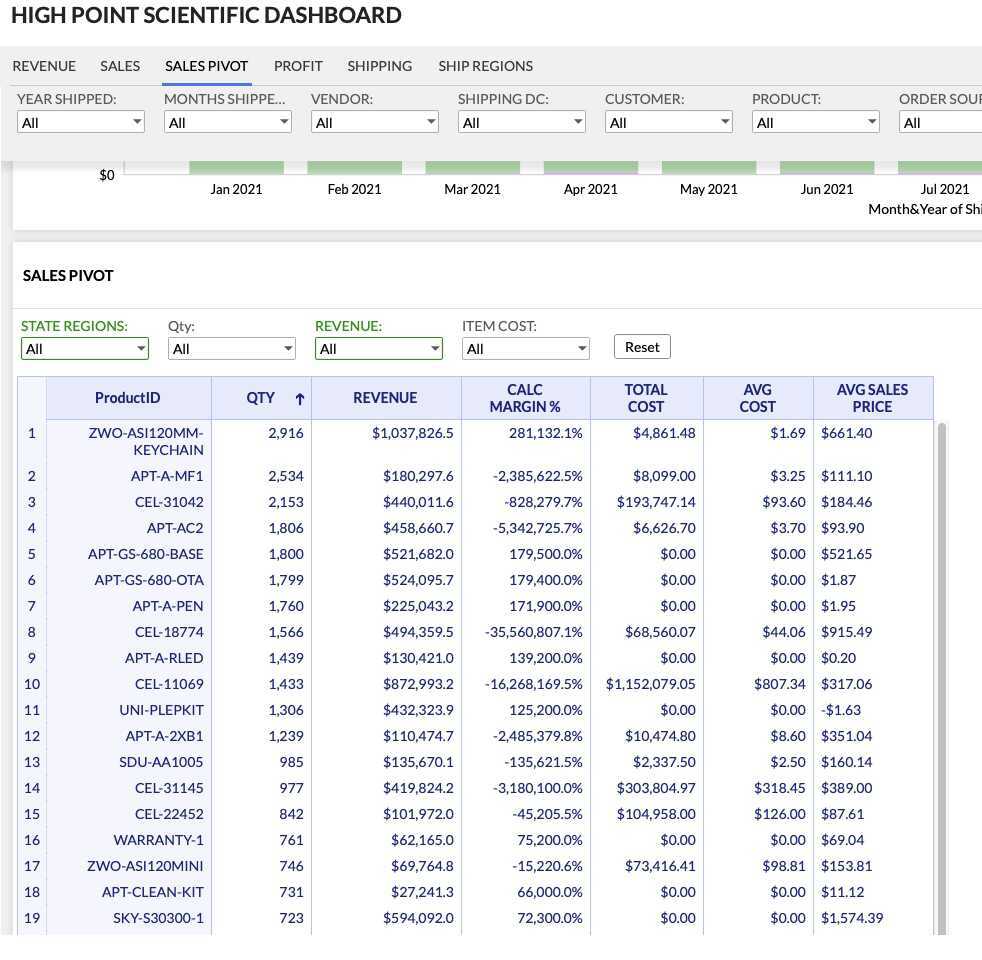982x960 pixels.
Task: Switch to the PROFIT tab
Action: click(298, 66)
